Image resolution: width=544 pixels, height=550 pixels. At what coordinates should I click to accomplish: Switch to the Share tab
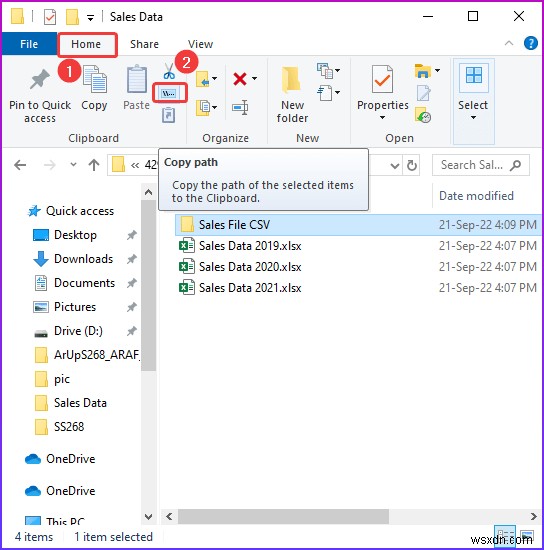click(x=144, y=44)
